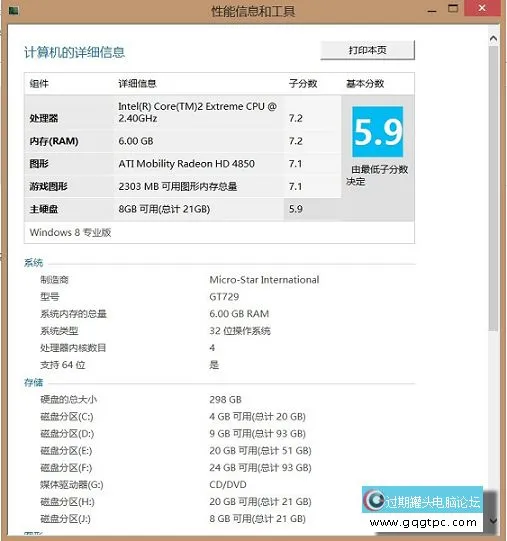Click the 磁盘分区(E:) label
The image size is (507, 541).
click(66, 451)
